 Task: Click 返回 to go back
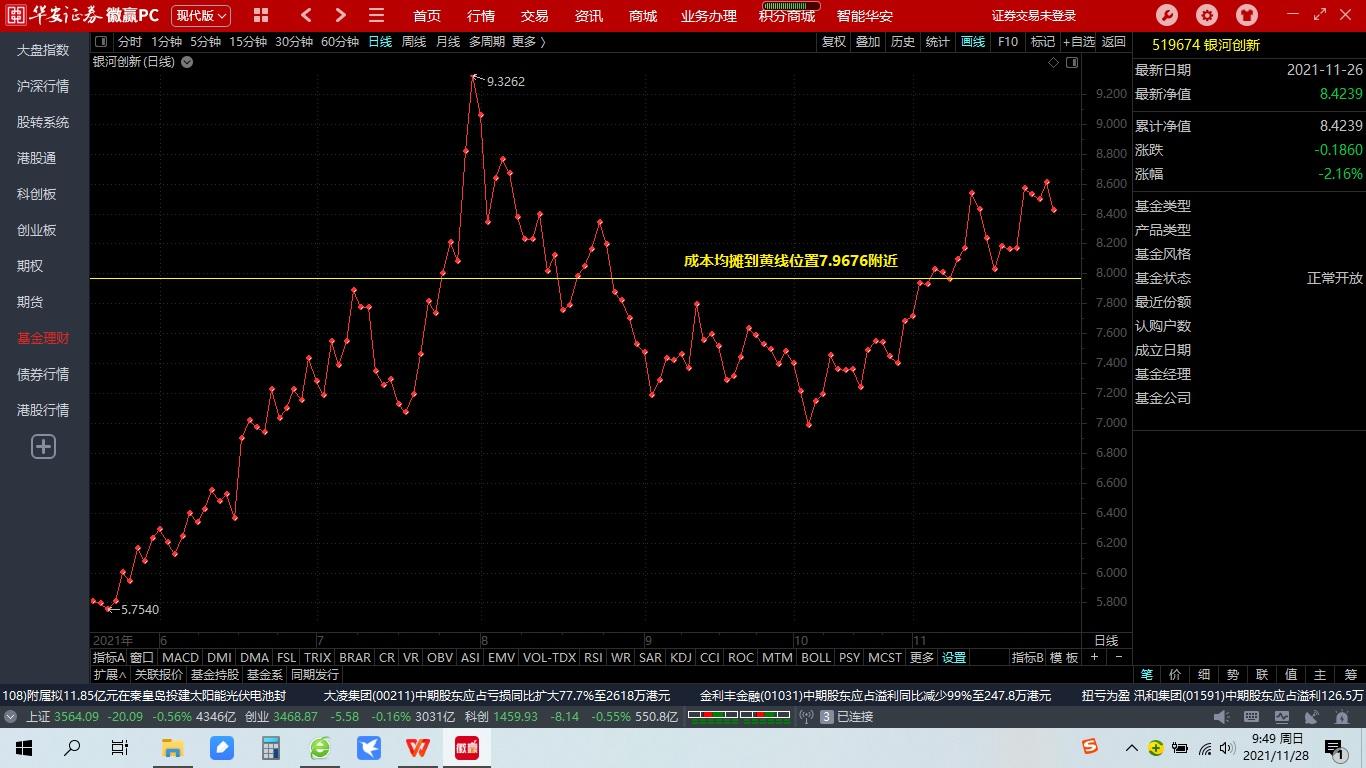coord(1114,41)
